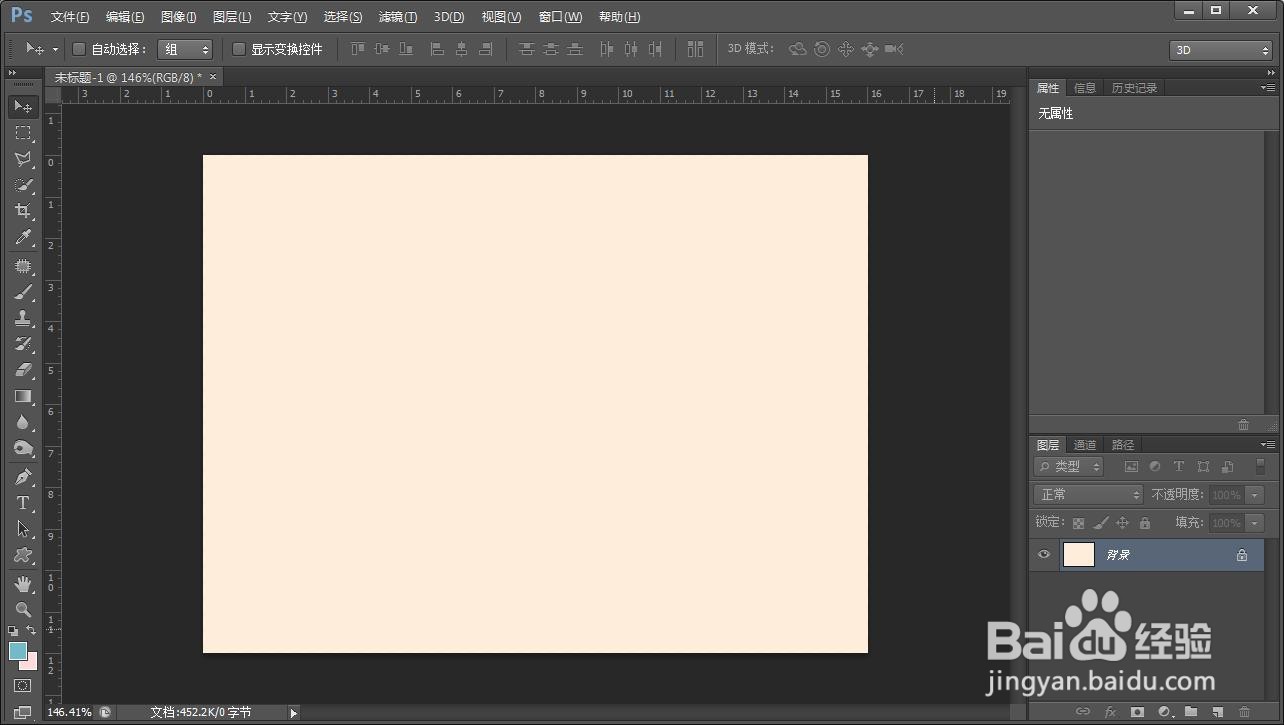Add a layer style with fx icon

1110,712
